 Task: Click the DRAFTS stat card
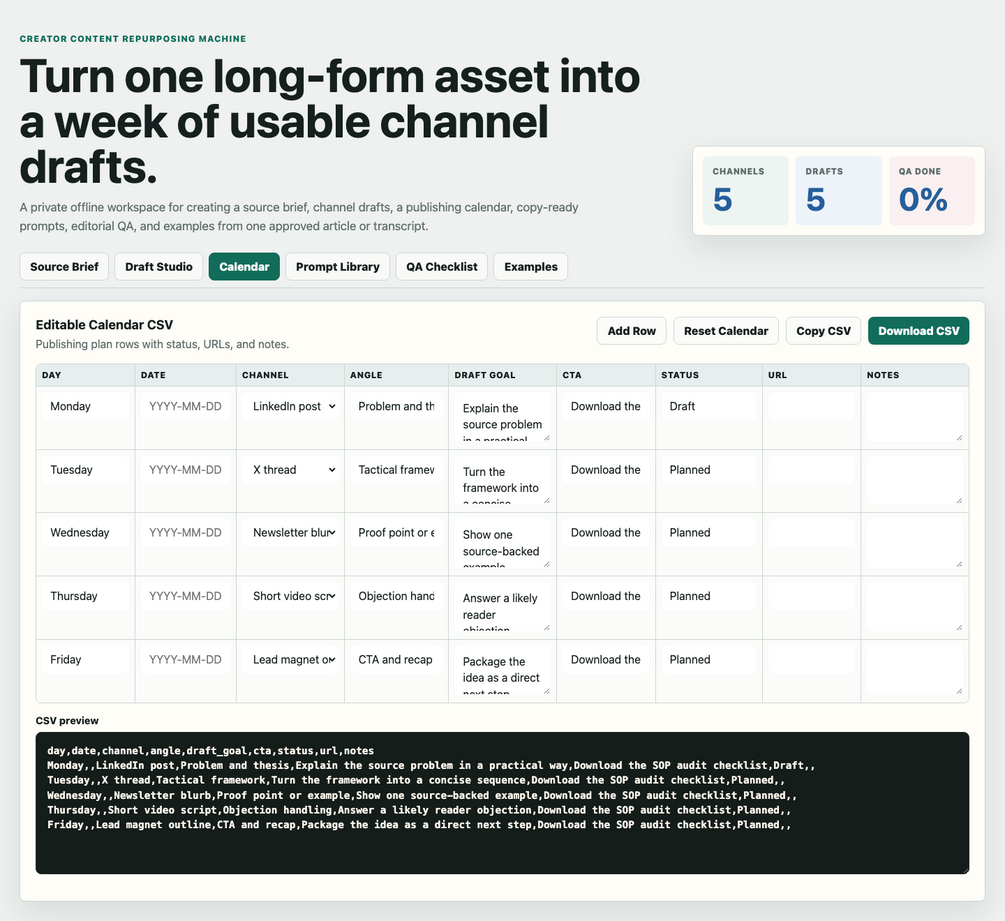pos(838,191)
